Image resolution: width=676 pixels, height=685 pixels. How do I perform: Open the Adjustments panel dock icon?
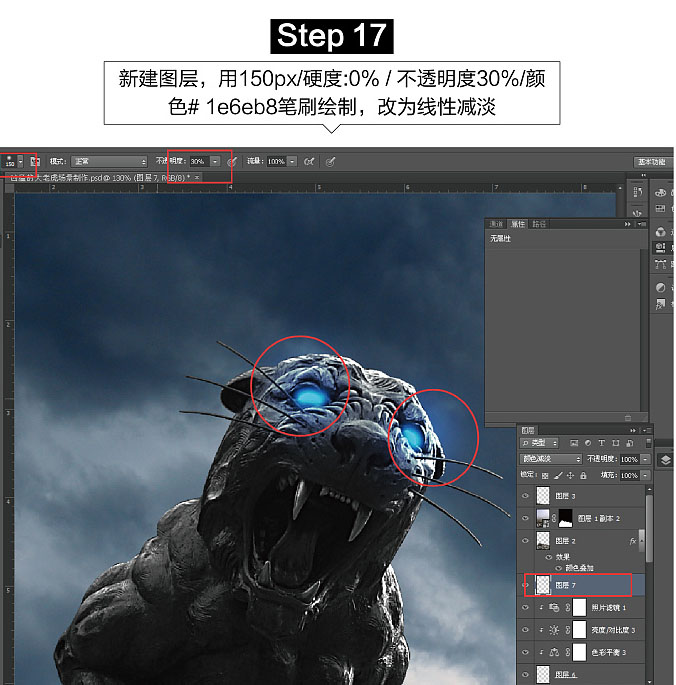(x=661, y=287)
